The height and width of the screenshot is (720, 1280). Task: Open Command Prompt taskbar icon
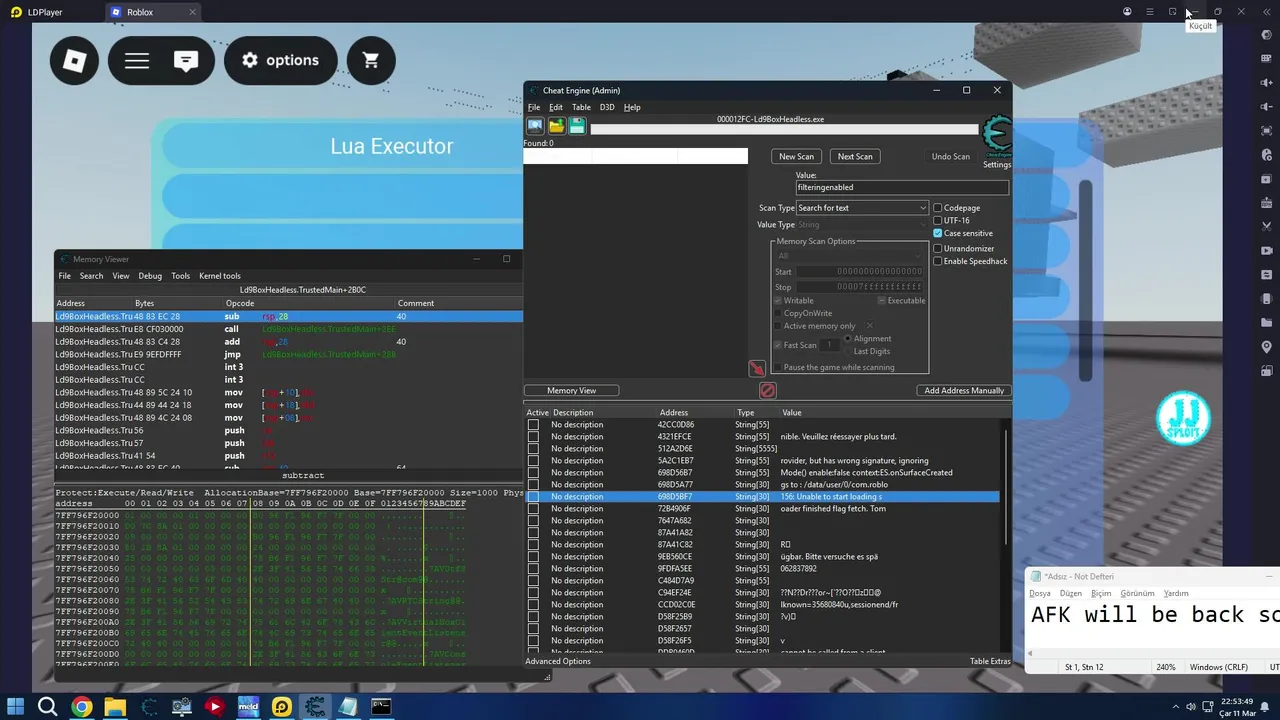click(381, 707)
